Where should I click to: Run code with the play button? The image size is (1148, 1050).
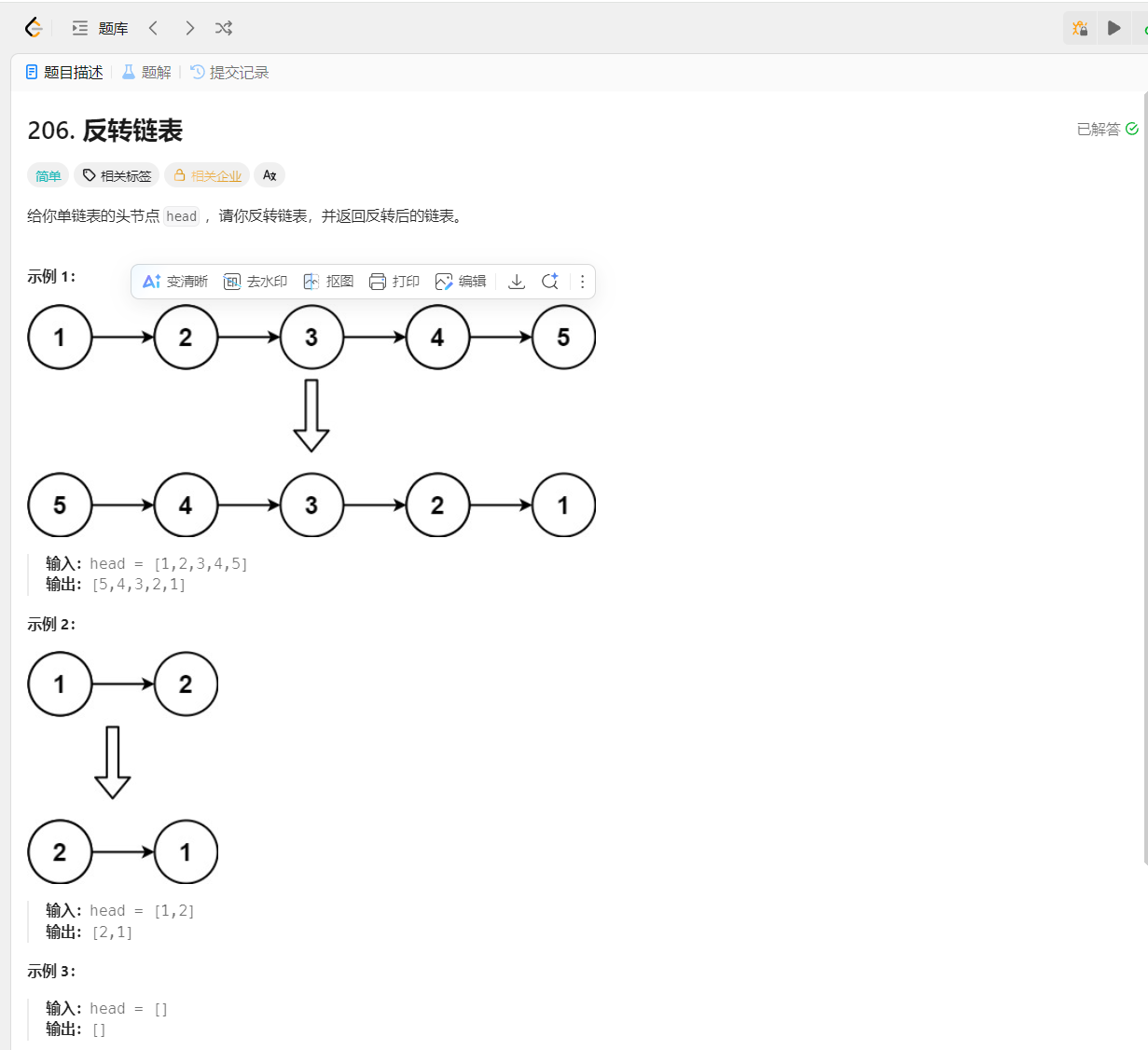1113,28
